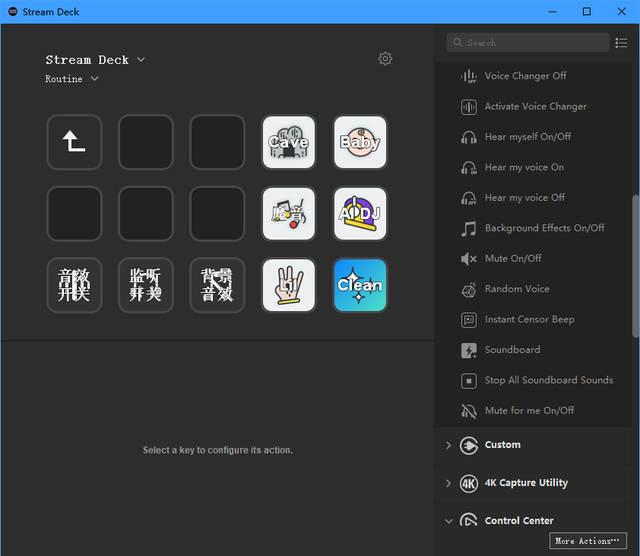Select the Mute On/Off action text
640x556 pixels.
click(513, 258)
